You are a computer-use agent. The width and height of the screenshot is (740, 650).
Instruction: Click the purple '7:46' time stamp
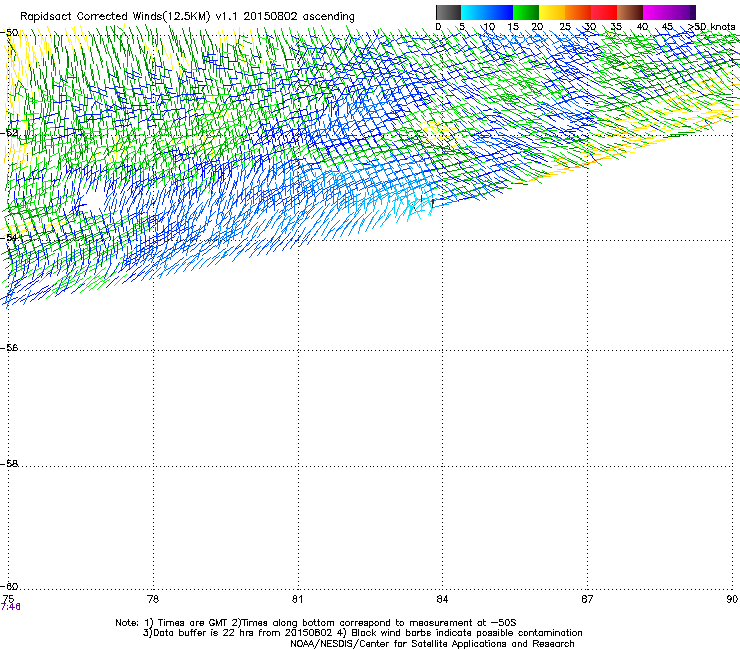click(x=10, y=607)
